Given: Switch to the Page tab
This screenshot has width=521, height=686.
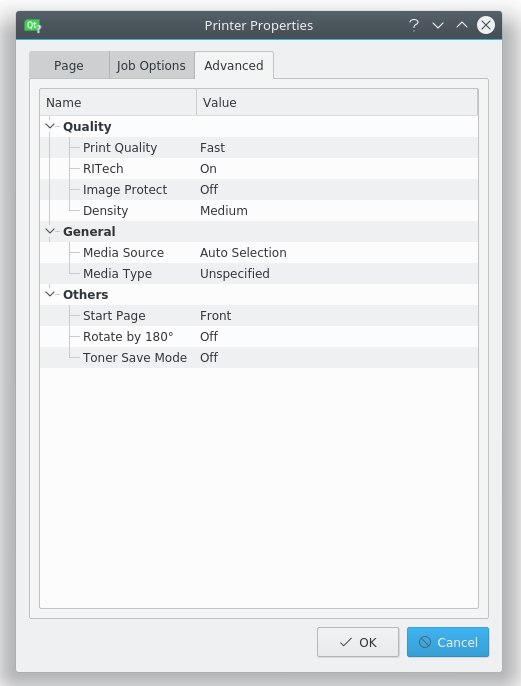Looking at the screenshot, I should click(69, 66).
